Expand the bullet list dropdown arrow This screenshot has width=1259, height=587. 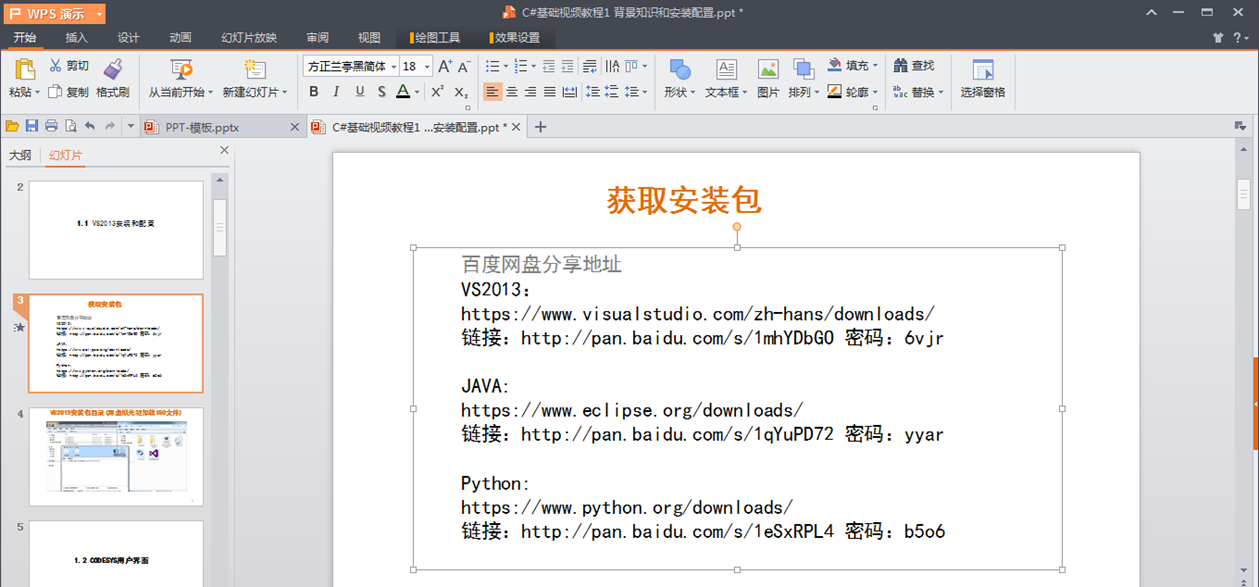(506, 66)
